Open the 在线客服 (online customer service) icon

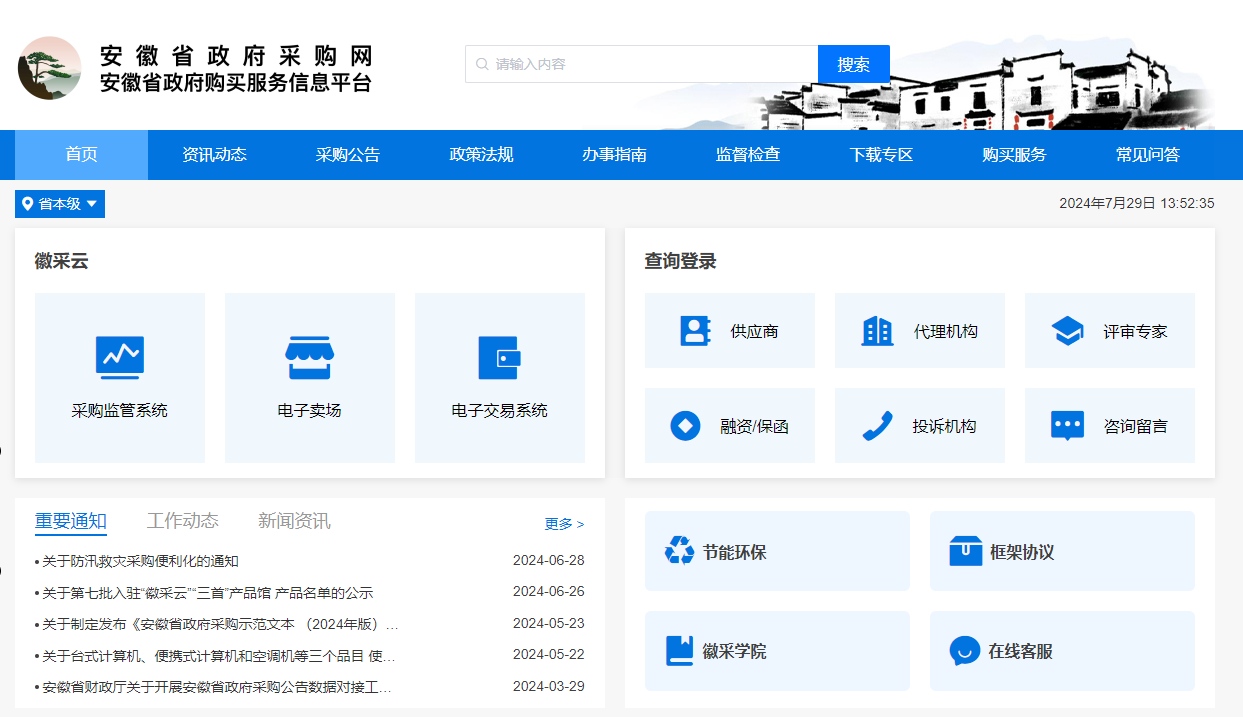[x=1062, y=651]
